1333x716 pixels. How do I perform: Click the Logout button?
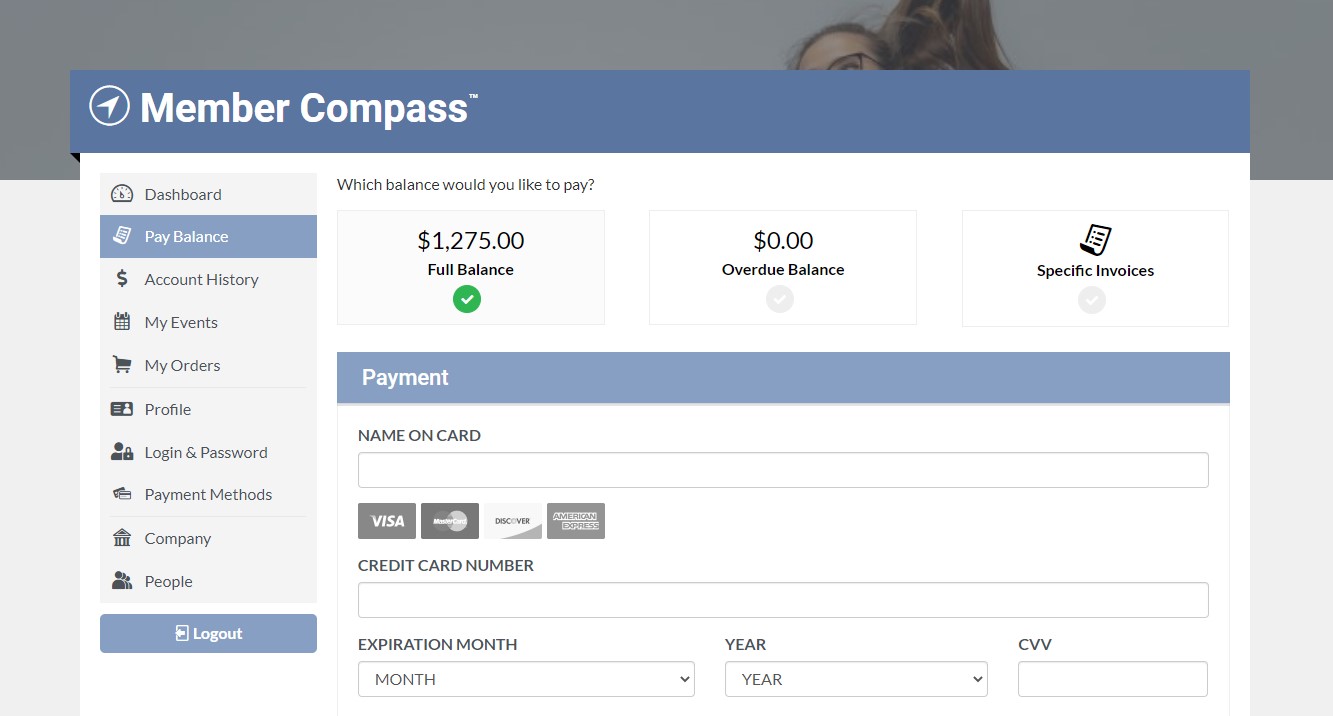point(208,633)
